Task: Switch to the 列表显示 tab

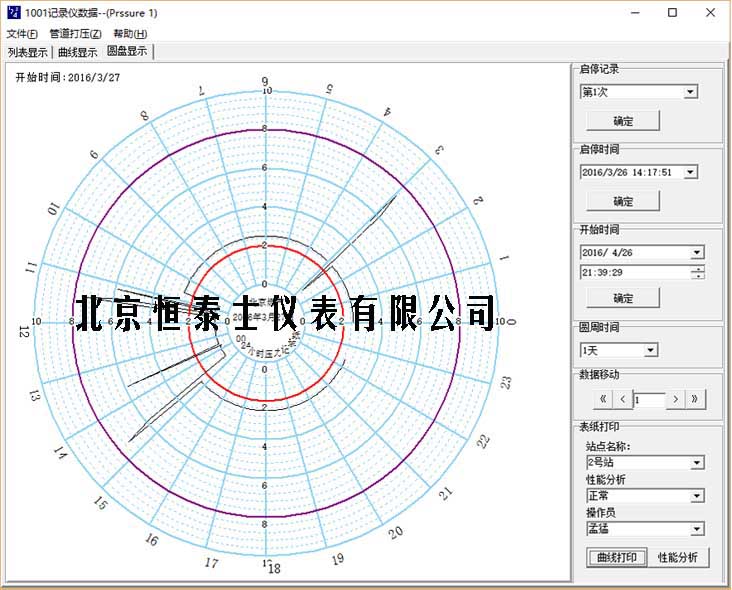Action: [x=28, y=52]
